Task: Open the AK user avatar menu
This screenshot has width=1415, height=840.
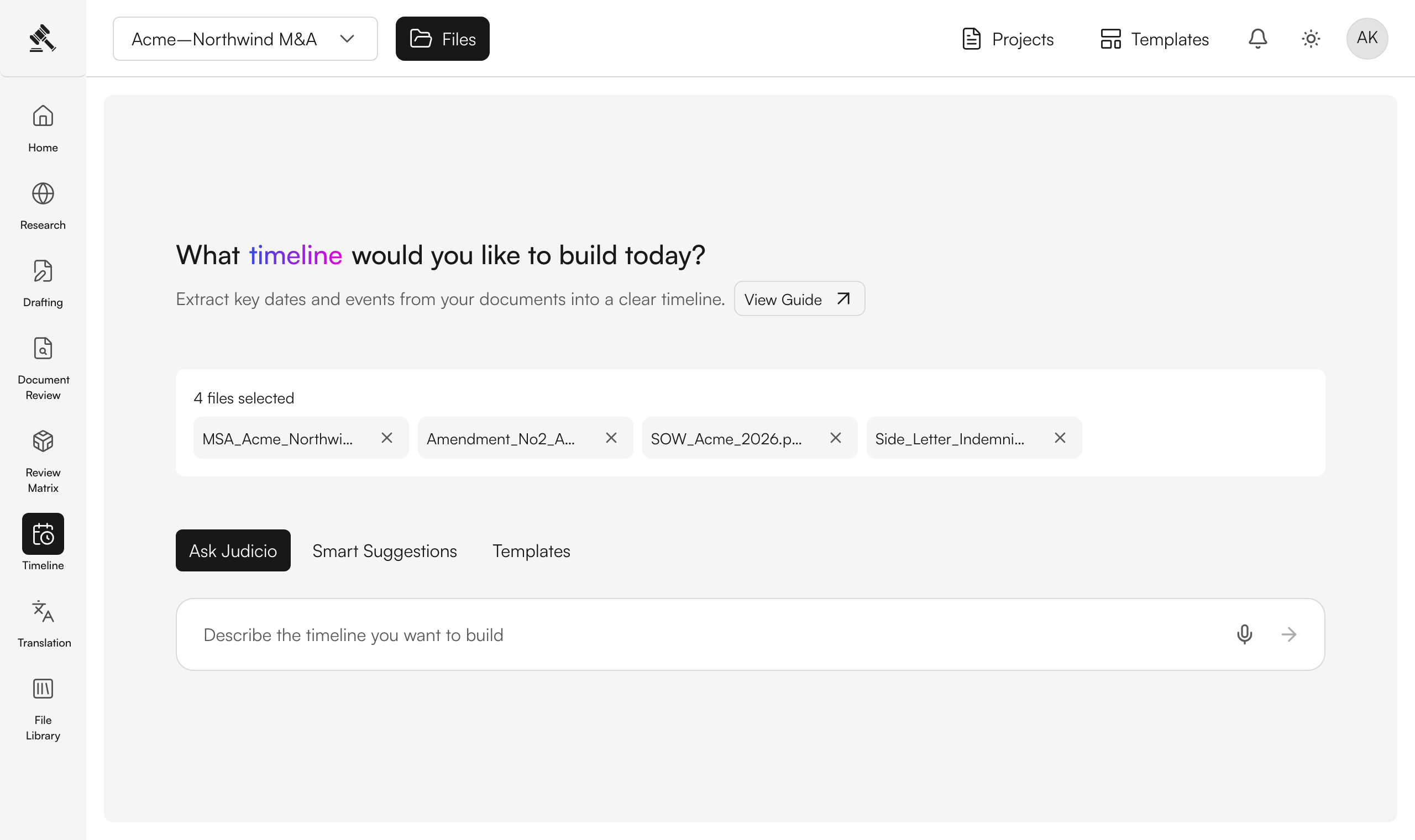Action: (x=1367, y=39)
